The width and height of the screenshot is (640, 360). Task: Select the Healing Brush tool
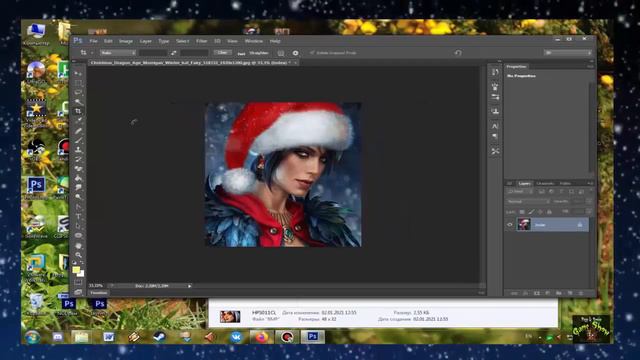(x=78, y=131)
